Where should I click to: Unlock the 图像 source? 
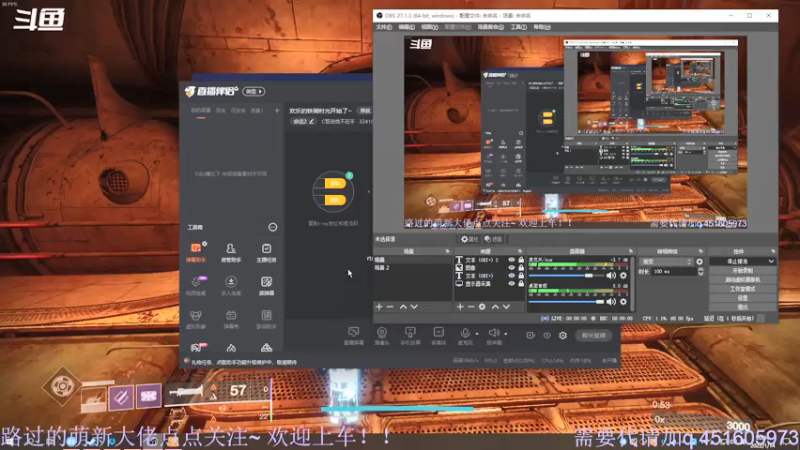tap(521, 268)
